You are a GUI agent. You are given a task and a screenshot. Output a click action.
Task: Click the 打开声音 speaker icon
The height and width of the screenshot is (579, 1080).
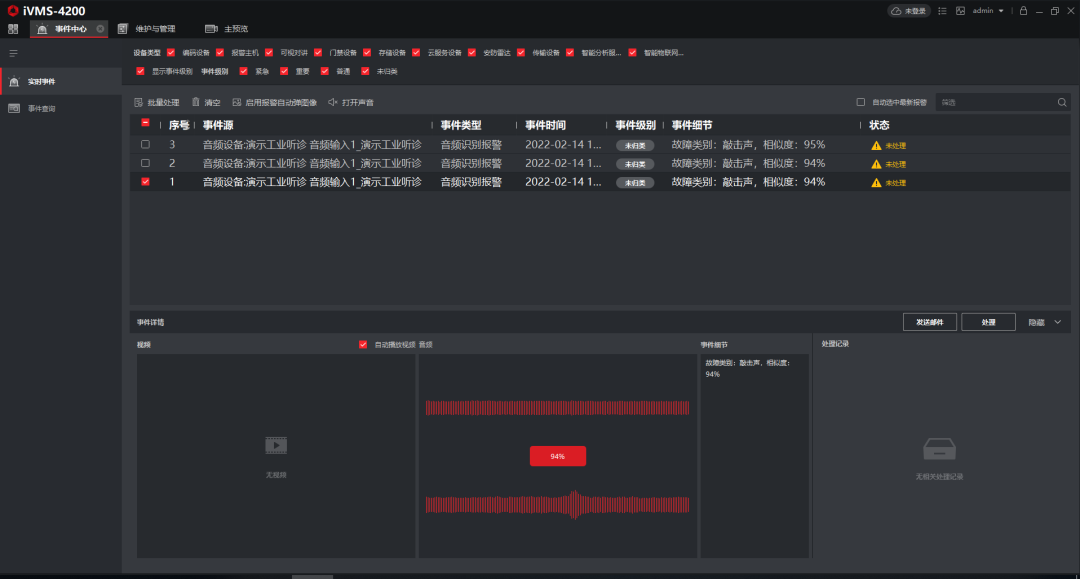click(333, 102)
